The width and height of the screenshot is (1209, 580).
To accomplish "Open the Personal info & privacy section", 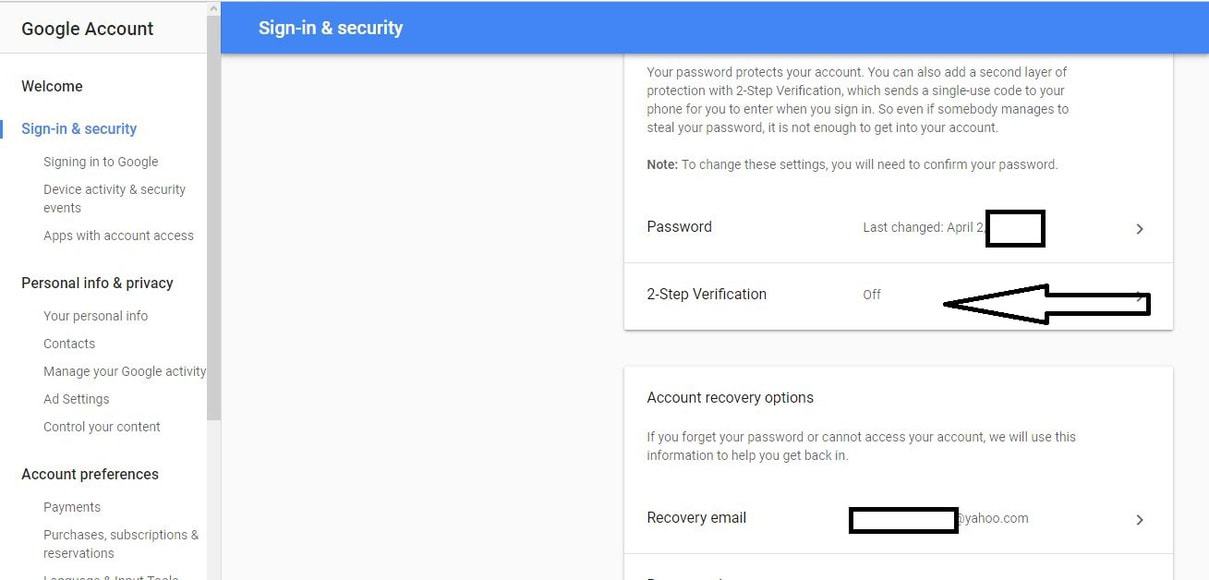I will tap(97, 283).
